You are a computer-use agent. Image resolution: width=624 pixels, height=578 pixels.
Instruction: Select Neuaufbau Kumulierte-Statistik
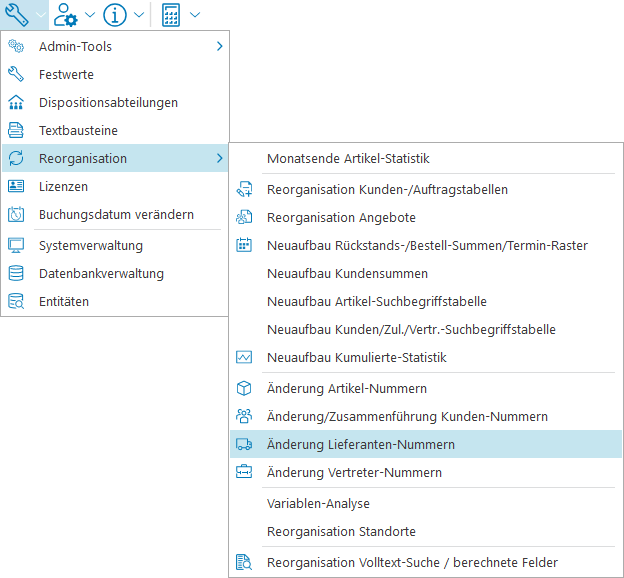pyautogui.click(x=356, y=357)
